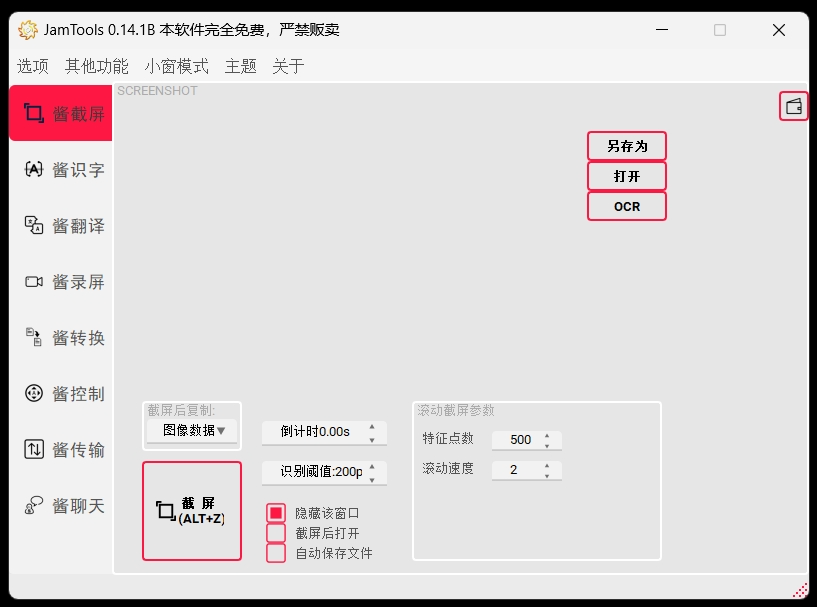Decrease the 识别阈值 threshold

click(372, 479)
